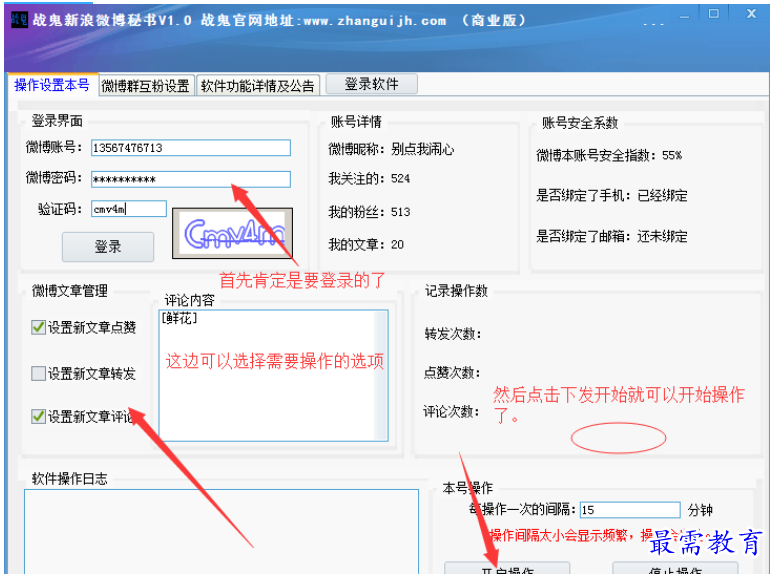Image resolution: width=771 pixels, height=574 pixels.
Task: Toggle 设置新文章评论 checkbox
Action: (x=38, y=417)
